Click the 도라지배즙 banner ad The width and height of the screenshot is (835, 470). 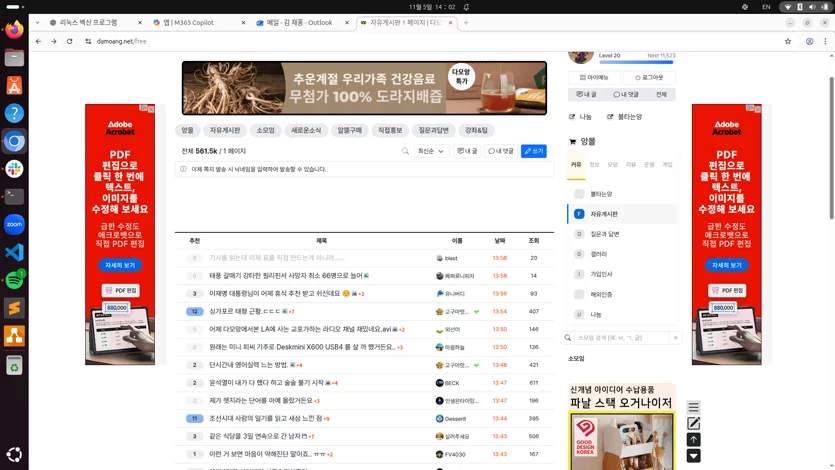click(x=364, y=88)
